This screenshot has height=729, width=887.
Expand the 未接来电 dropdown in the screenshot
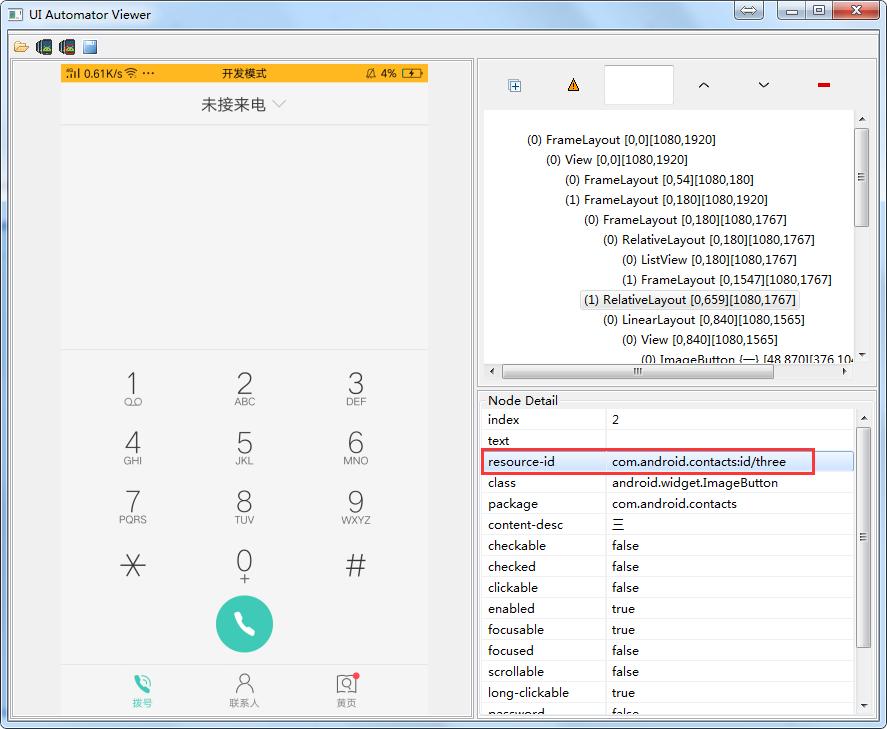pyautogui.click(x=278, y=103)
